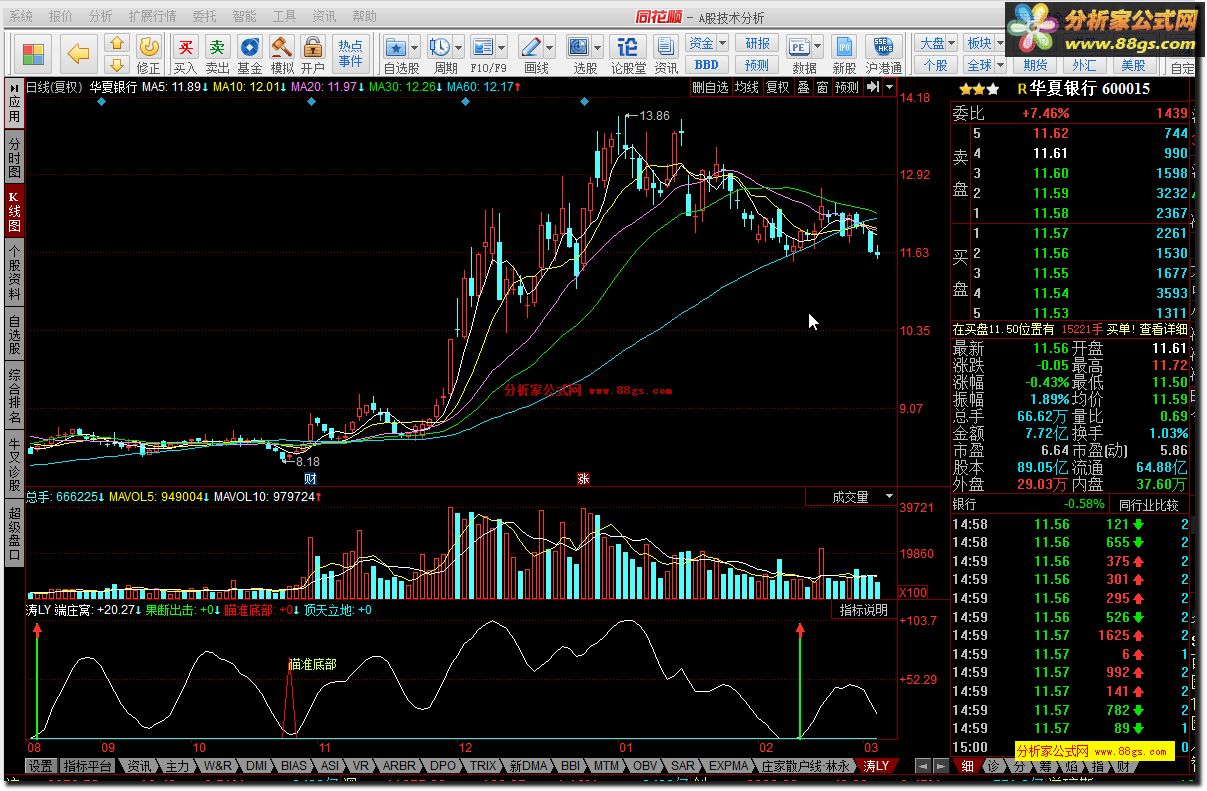Viewport: 1207px width, 791px height.
Task: Click the 涨 marker under the chart
Action: point(583,478)
